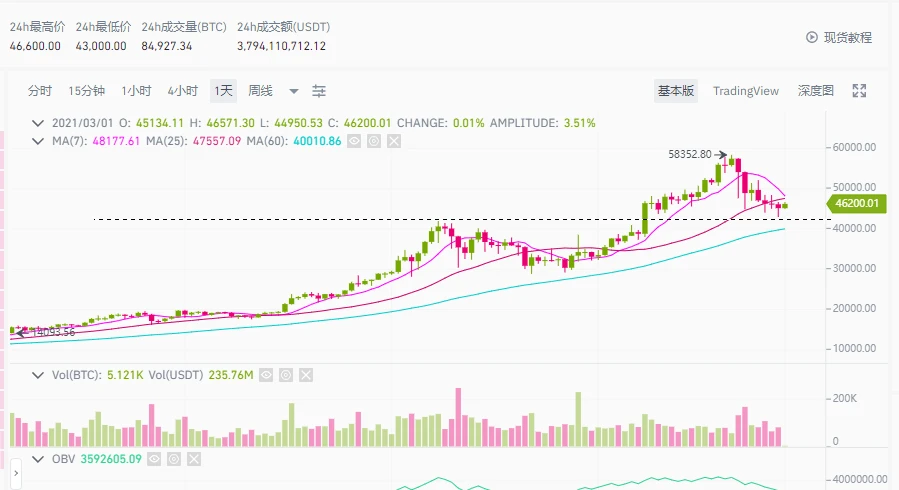Remove the MA indicator with X
Screen dimensions: 899x490
(x=394, y=141)
